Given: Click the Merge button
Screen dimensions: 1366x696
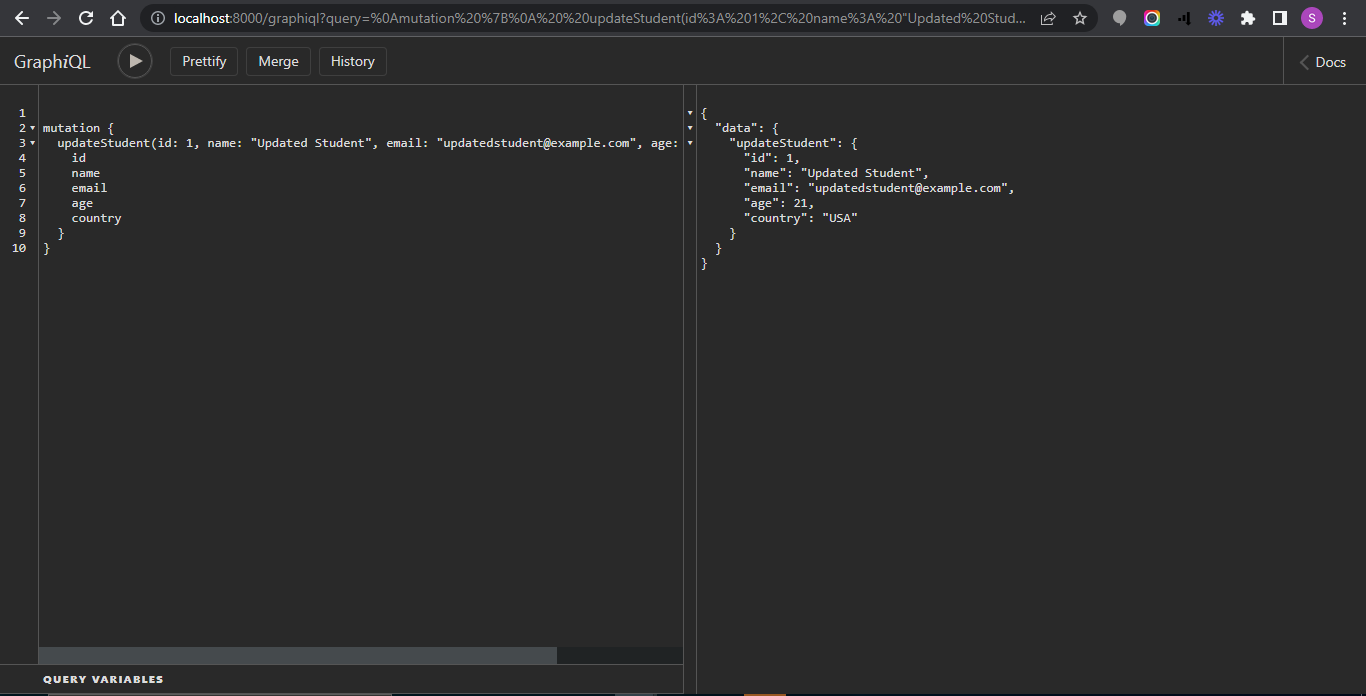Looking at the screenshot, I should tap(278, 61).
